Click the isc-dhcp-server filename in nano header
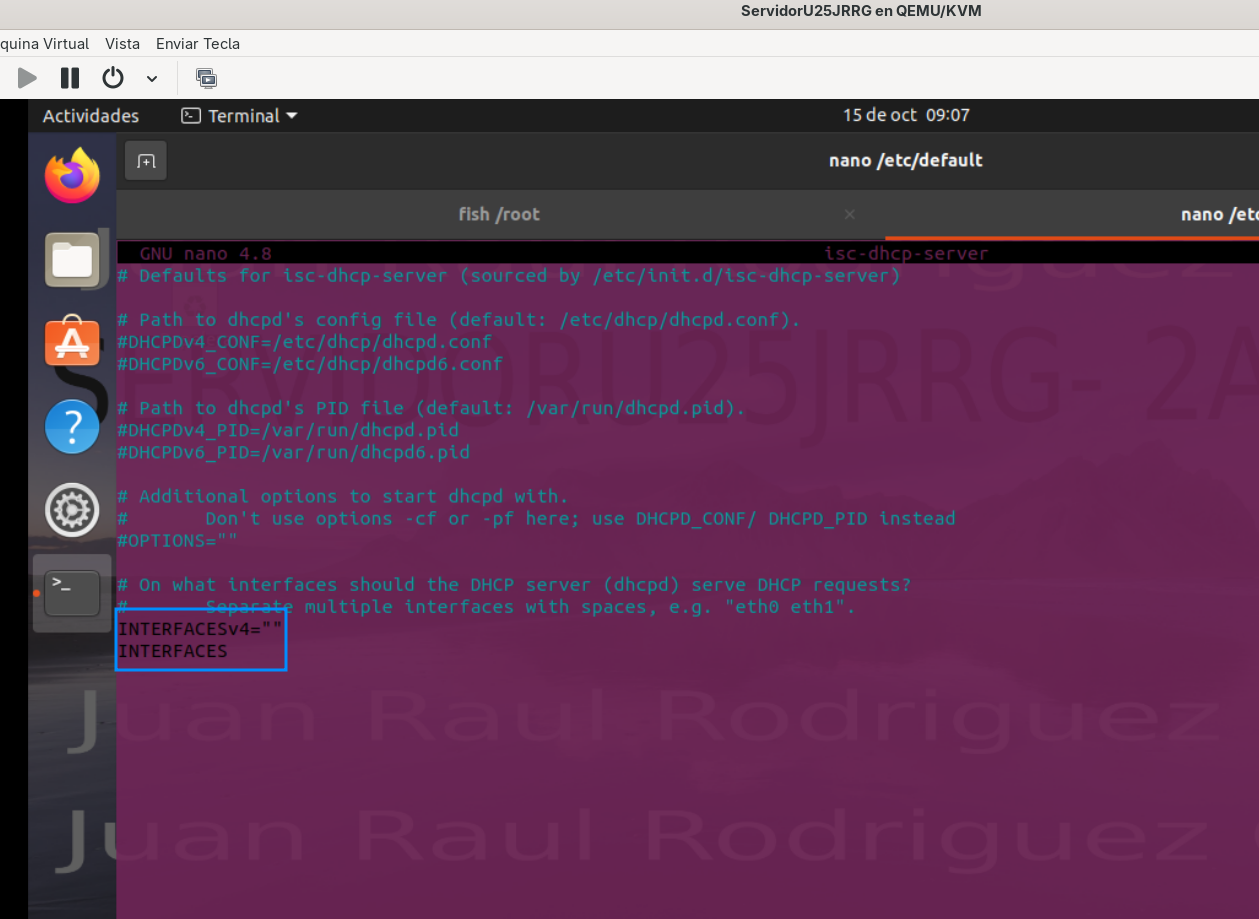Viewport: 1259px width, 919px height. tap(906, 254)
